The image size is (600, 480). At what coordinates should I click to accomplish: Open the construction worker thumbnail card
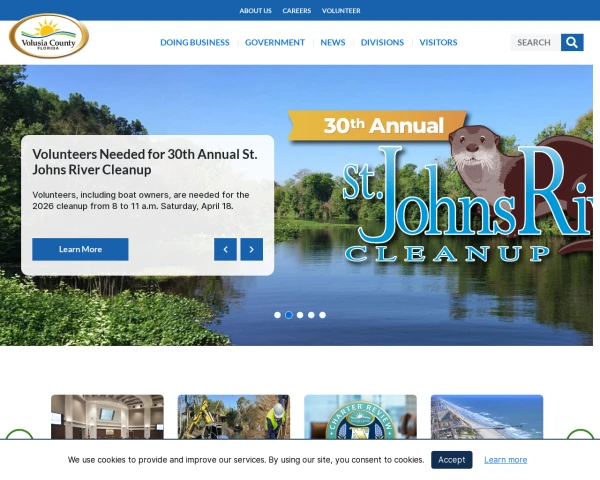pos(234,417)
